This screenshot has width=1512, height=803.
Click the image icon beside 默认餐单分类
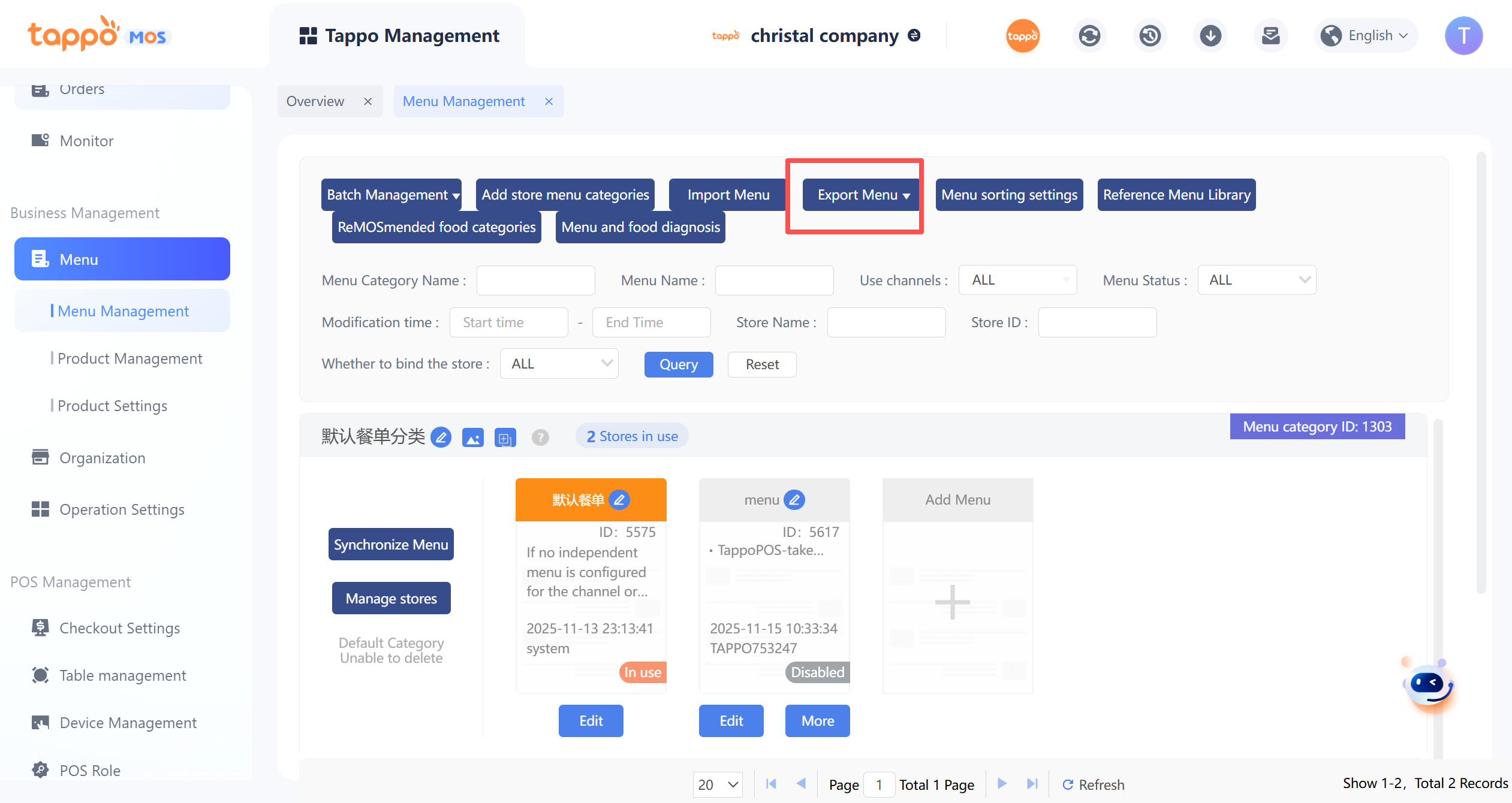click(473, 437)
